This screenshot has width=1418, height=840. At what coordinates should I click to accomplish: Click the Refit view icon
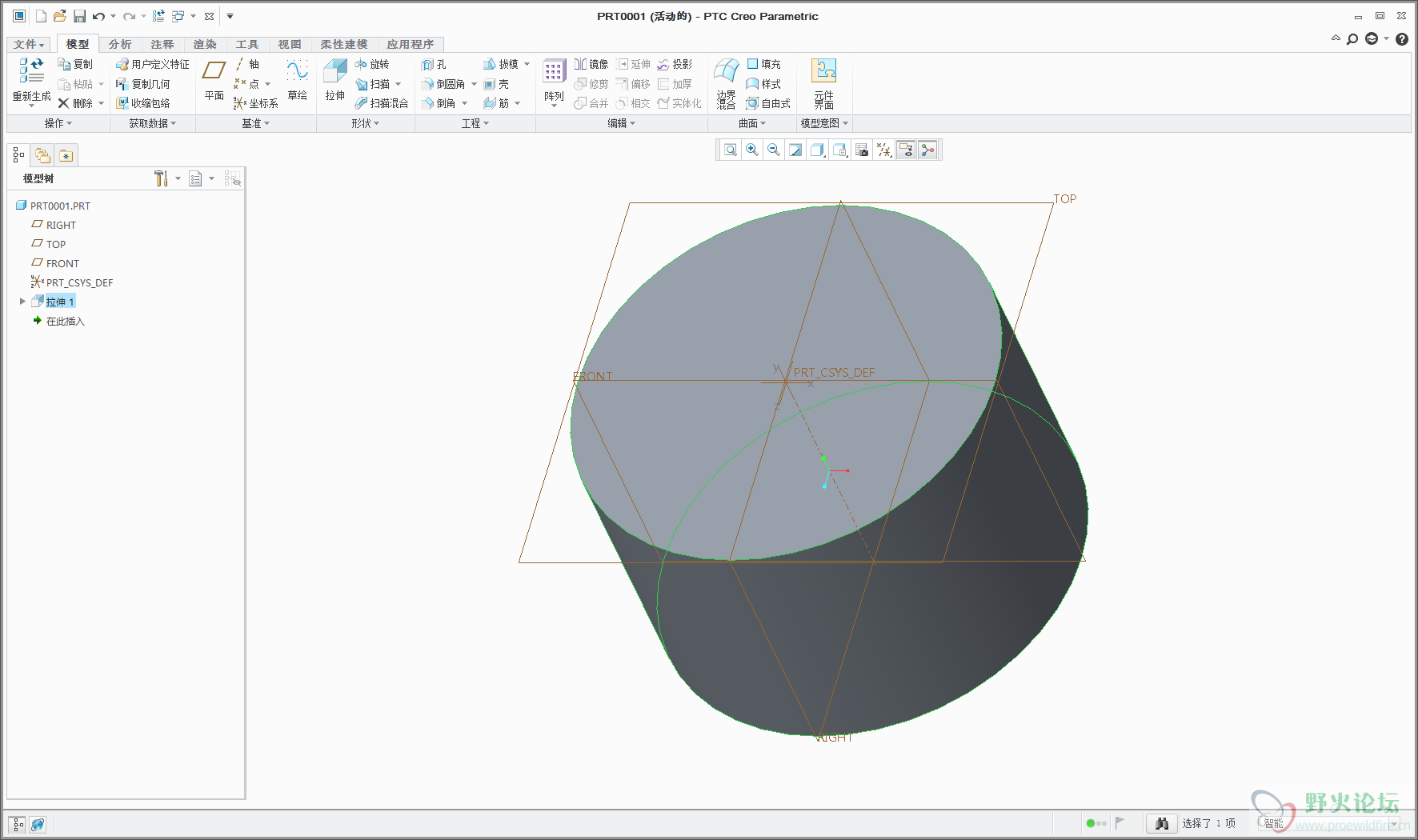pos(731,150)
